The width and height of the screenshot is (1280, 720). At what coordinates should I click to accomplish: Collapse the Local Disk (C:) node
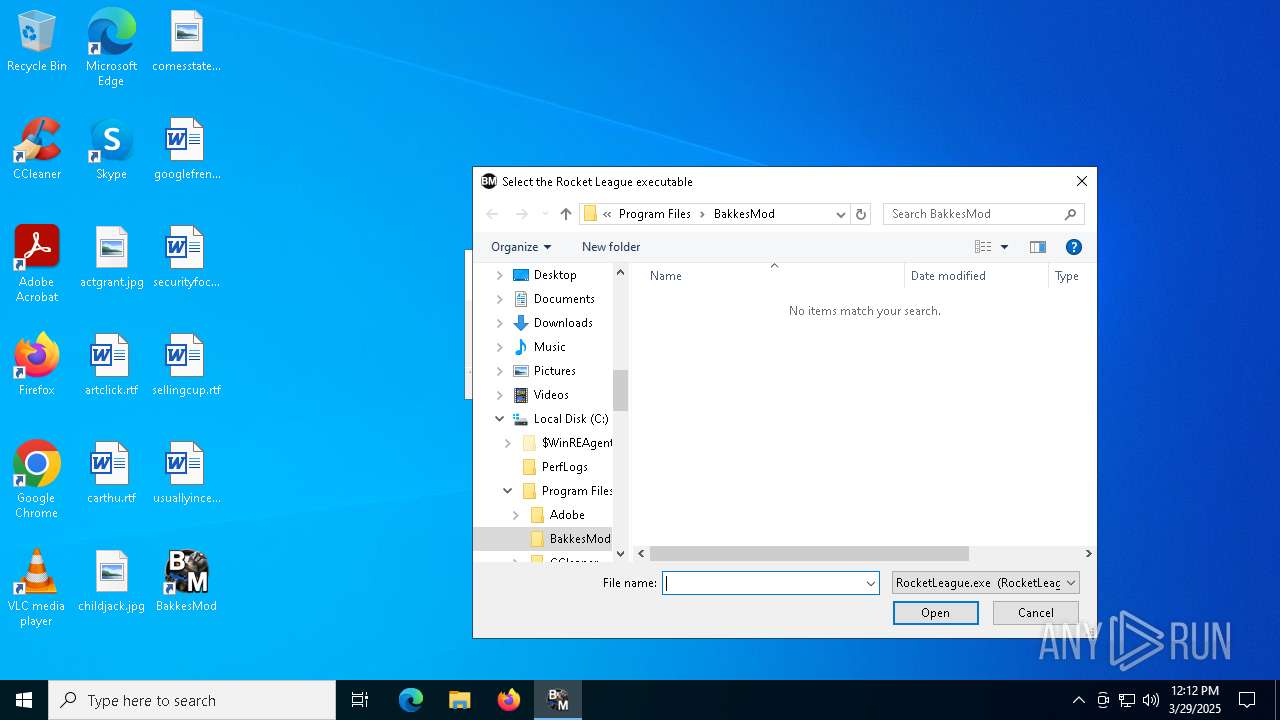(x=500, y=419)
